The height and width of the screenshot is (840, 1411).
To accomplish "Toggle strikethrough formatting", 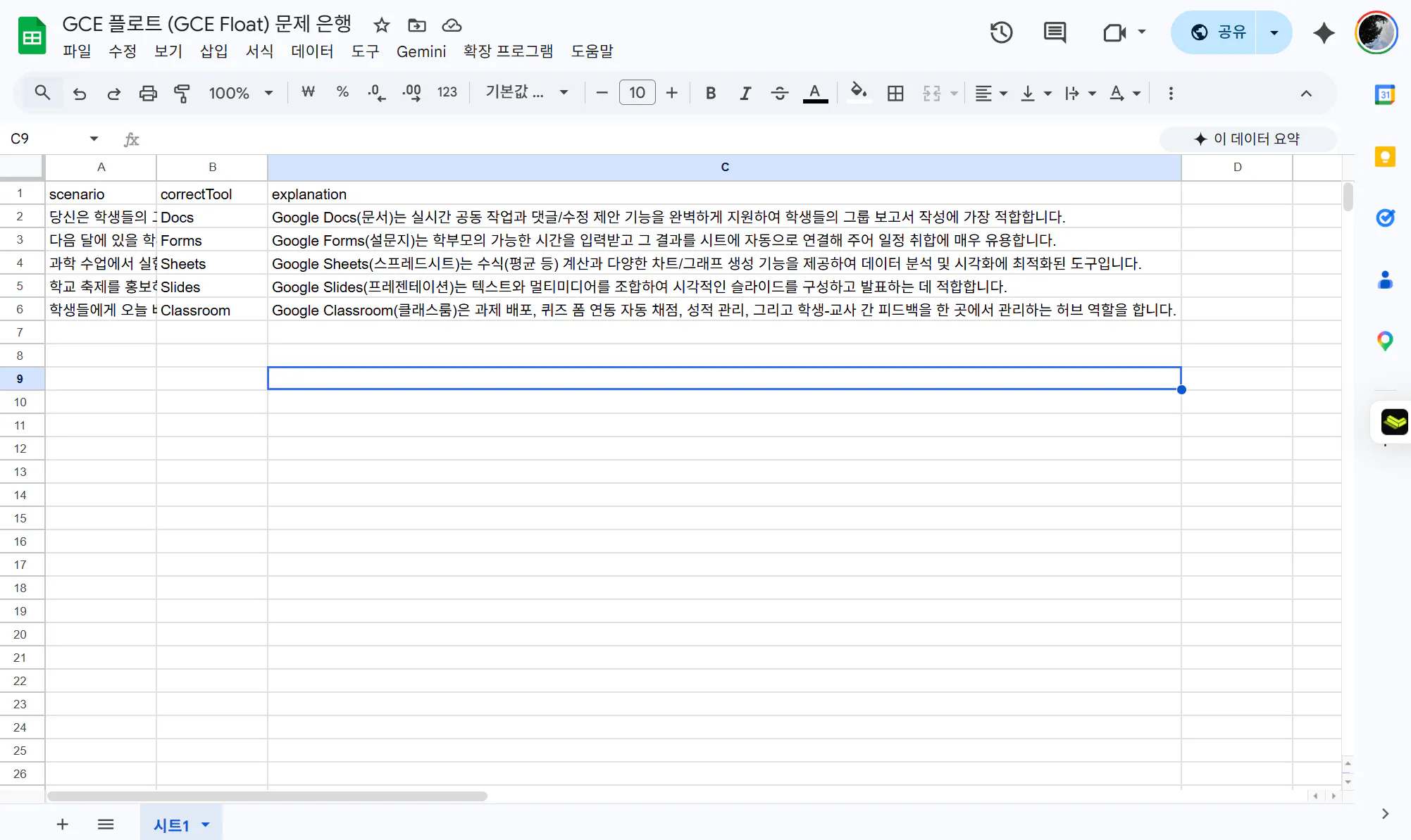I will [779, 93].
